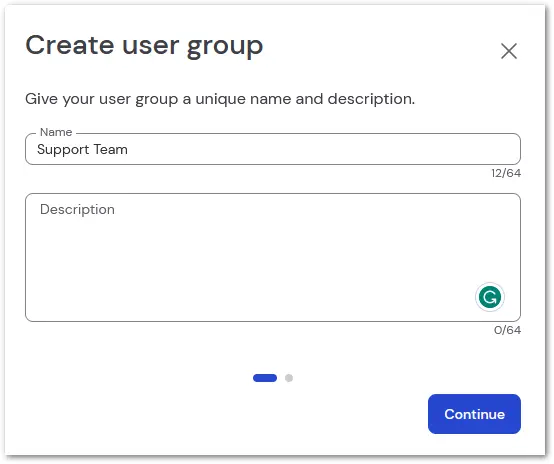This screenshot has height=464, width=554.
Task: Close the Create user group dialog
Action: (509, 51)
